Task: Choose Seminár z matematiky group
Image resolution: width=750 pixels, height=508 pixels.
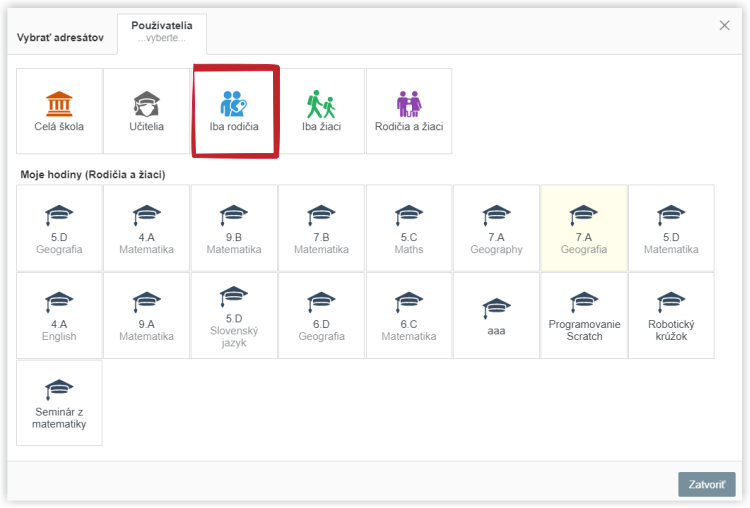Action: (59, 403)
